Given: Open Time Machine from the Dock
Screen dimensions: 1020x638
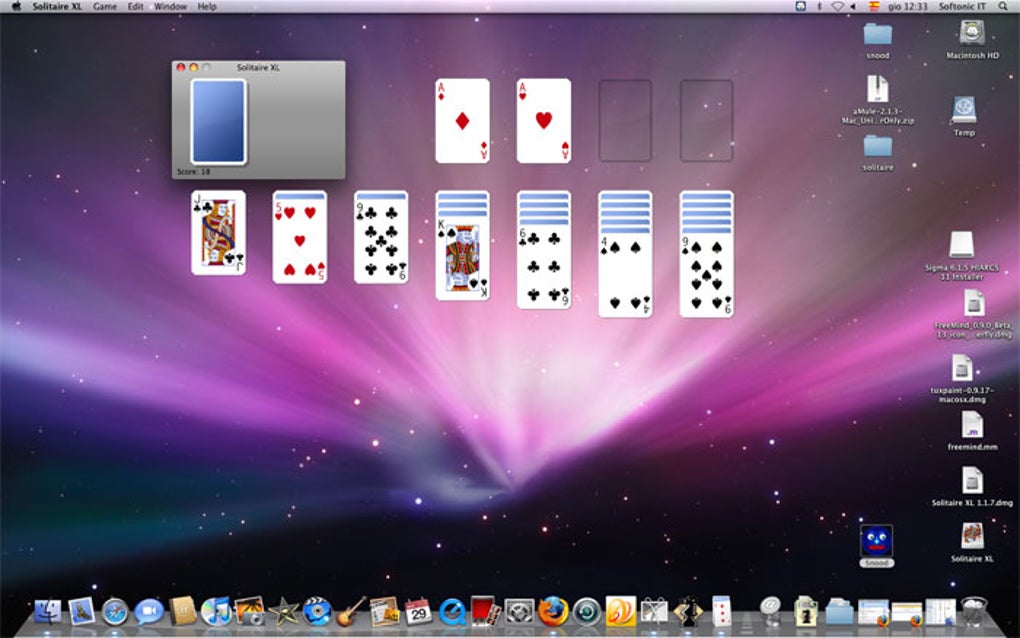Looking at the screenshot, I should [x=587, y=612].
